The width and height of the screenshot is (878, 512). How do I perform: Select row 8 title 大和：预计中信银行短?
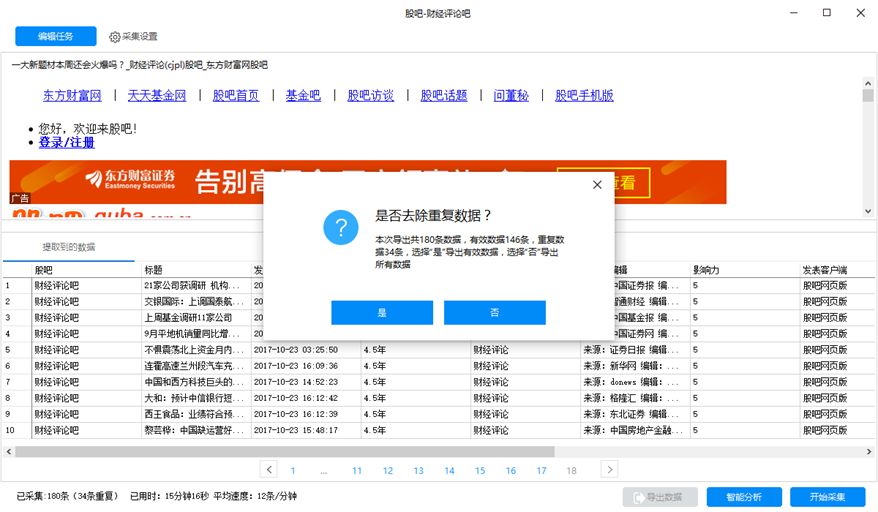click(x=194, y=398)
